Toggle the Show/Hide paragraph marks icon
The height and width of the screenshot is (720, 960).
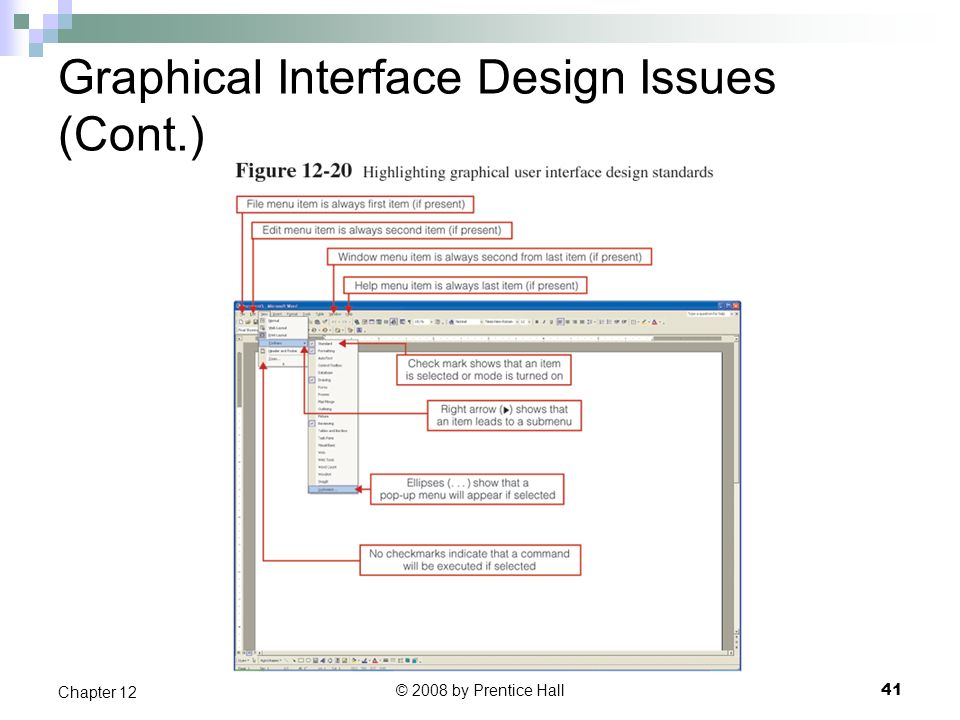coord(409,321)
